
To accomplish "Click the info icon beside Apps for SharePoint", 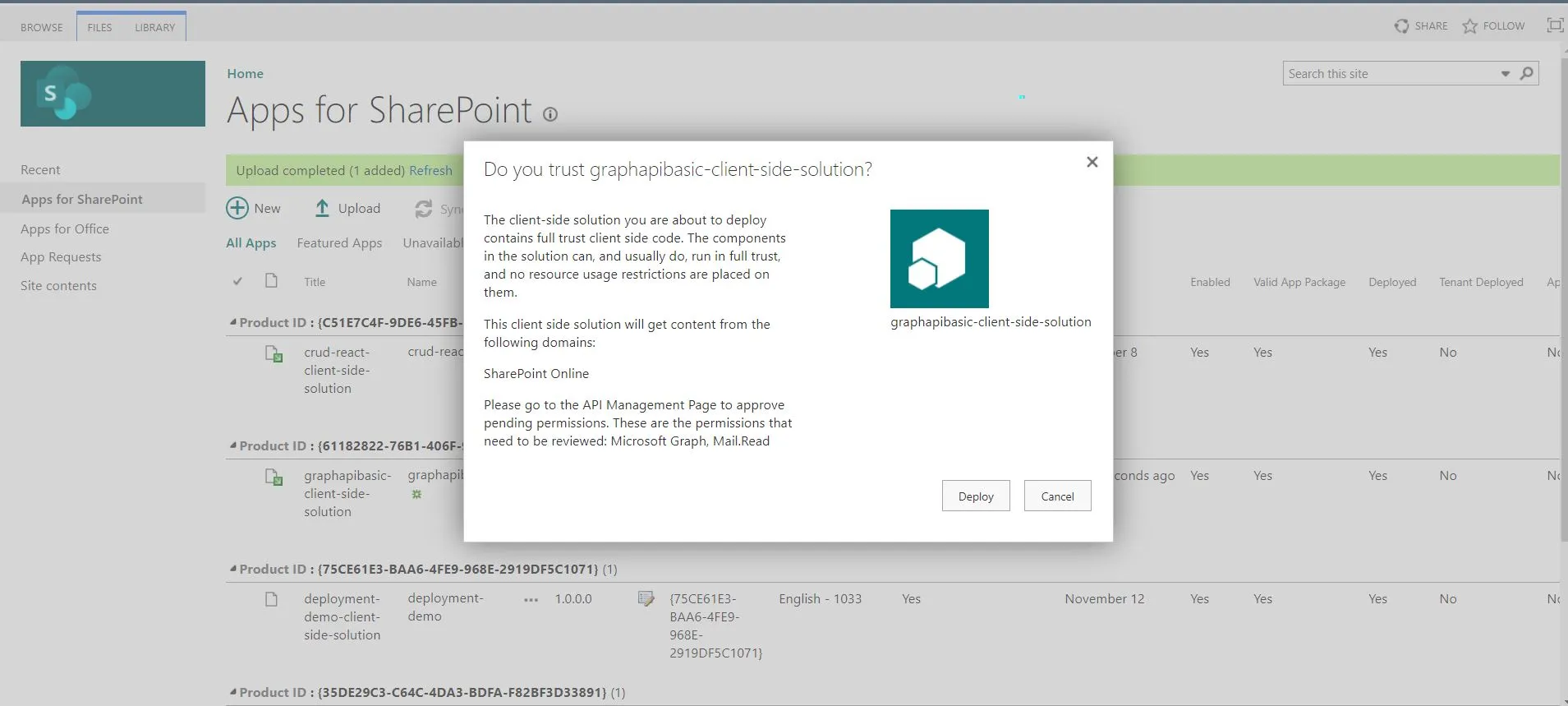I will (550, 114).
